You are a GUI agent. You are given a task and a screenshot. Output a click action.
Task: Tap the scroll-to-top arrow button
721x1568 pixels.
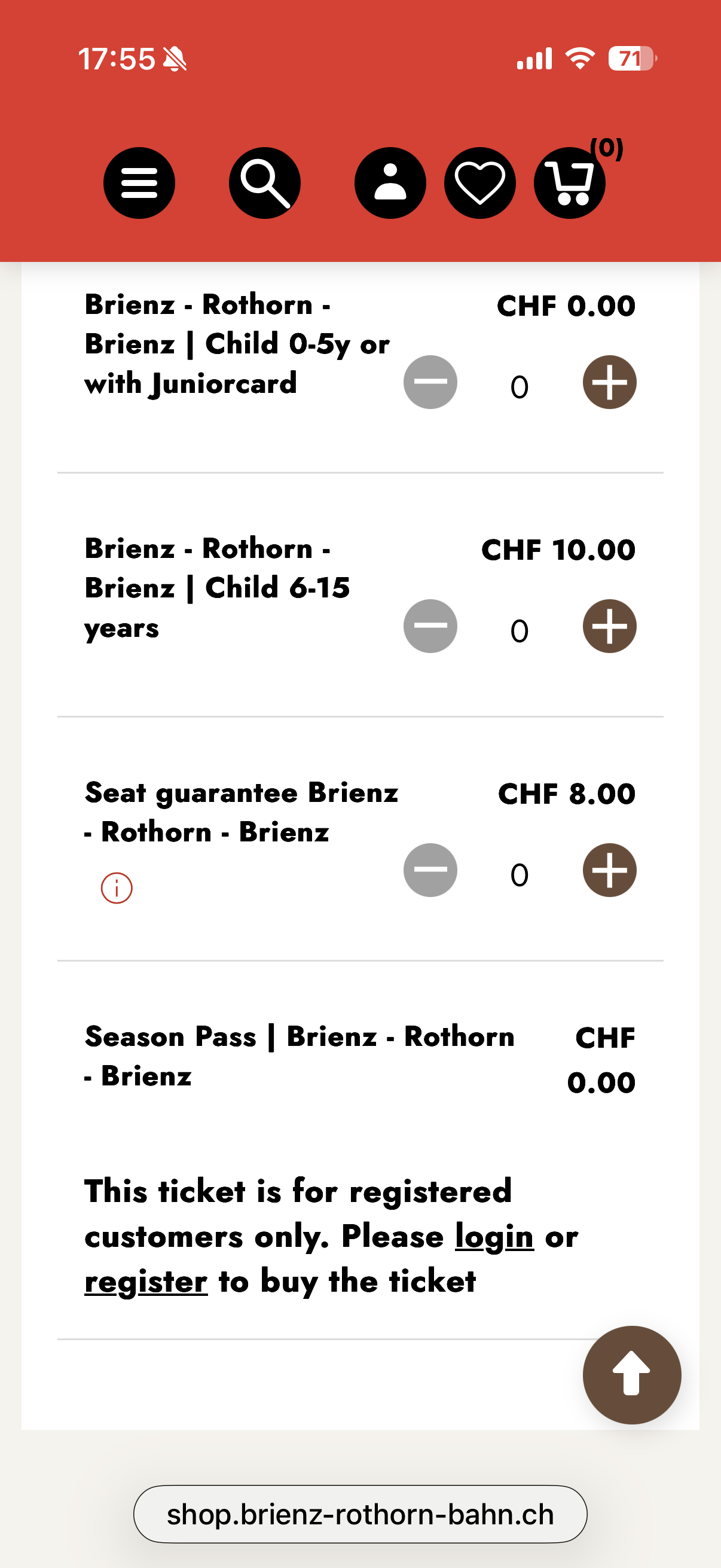click(631, 1374)
